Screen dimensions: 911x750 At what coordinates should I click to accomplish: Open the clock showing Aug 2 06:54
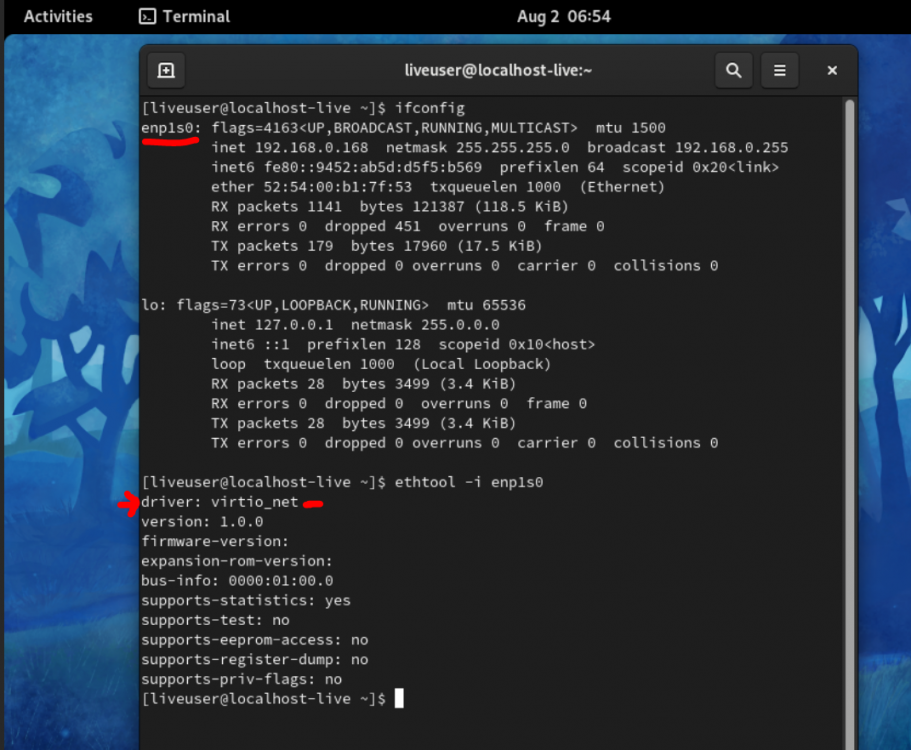pos(564,16)
